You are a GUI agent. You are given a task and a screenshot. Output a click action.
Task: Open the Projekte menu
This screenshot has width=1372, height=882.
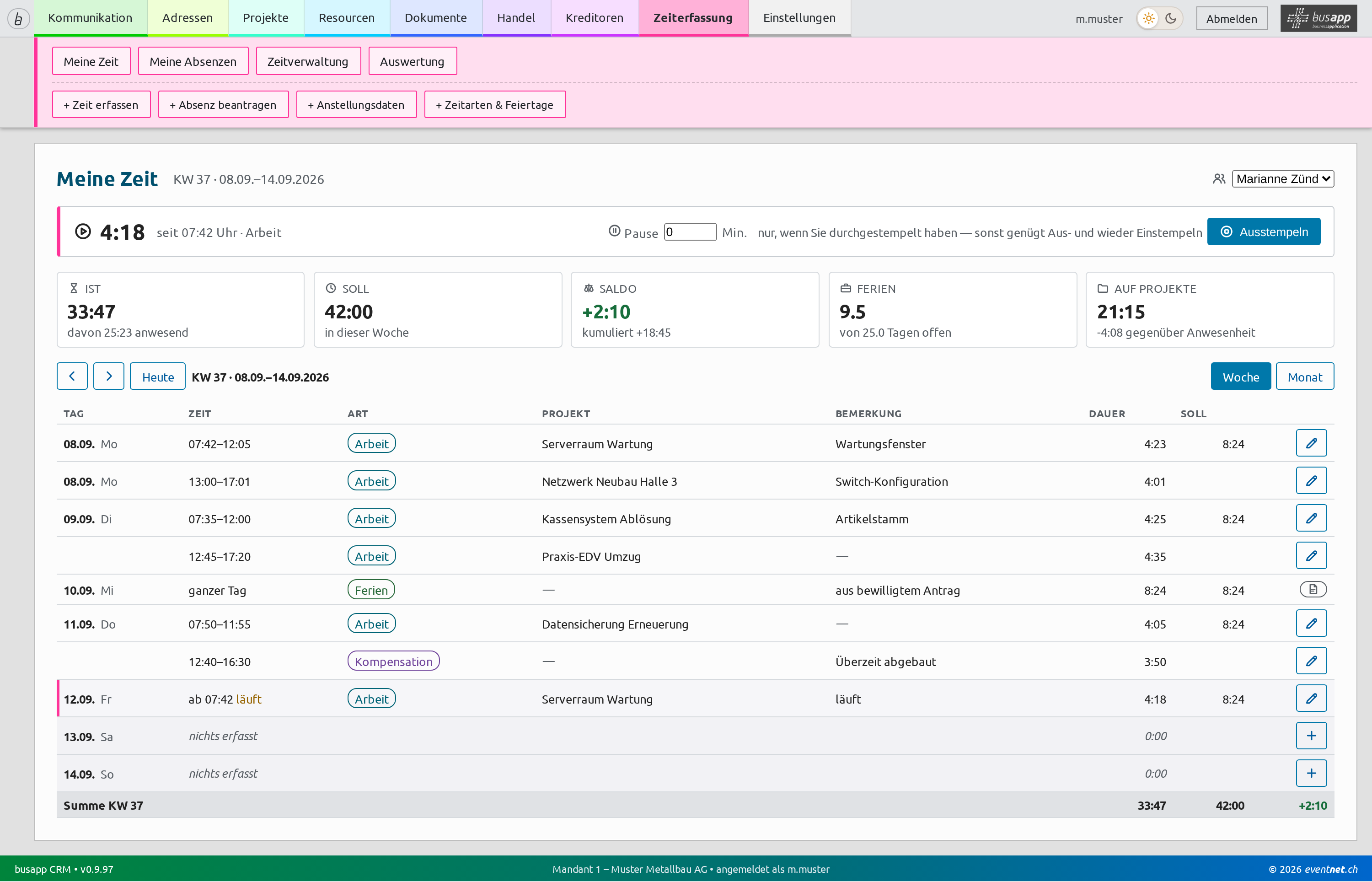pos(266,18)
